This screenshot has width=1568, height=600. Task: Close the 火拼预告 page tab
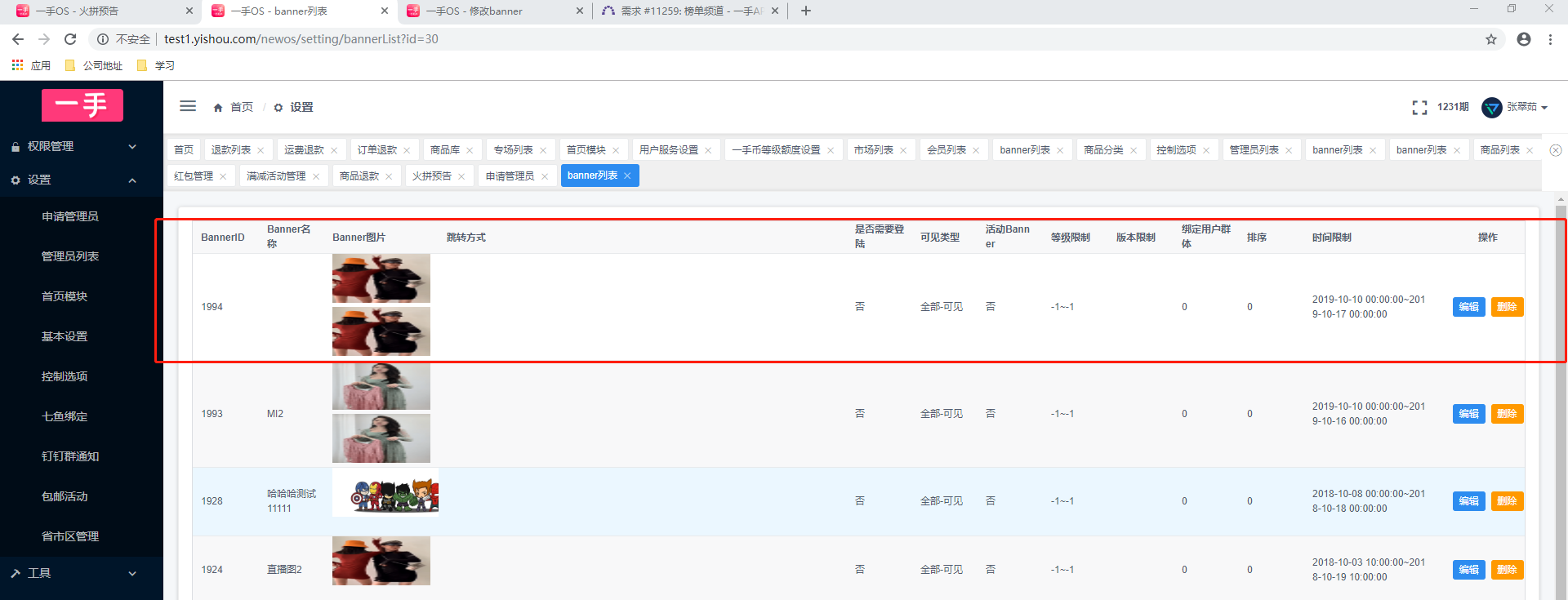click(461, 176)
